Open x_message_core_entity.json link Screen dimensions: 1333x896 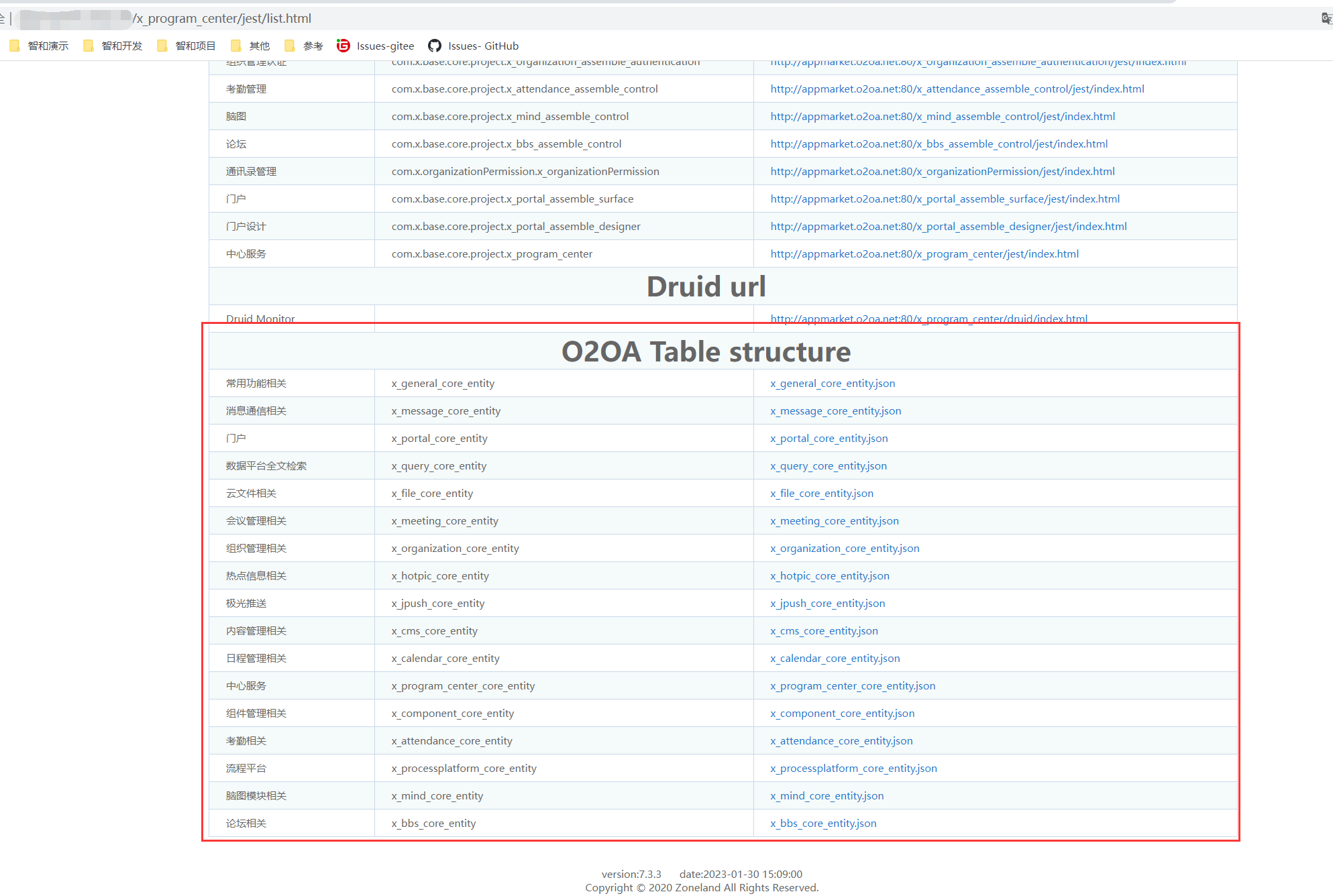[x=835, y=410]
